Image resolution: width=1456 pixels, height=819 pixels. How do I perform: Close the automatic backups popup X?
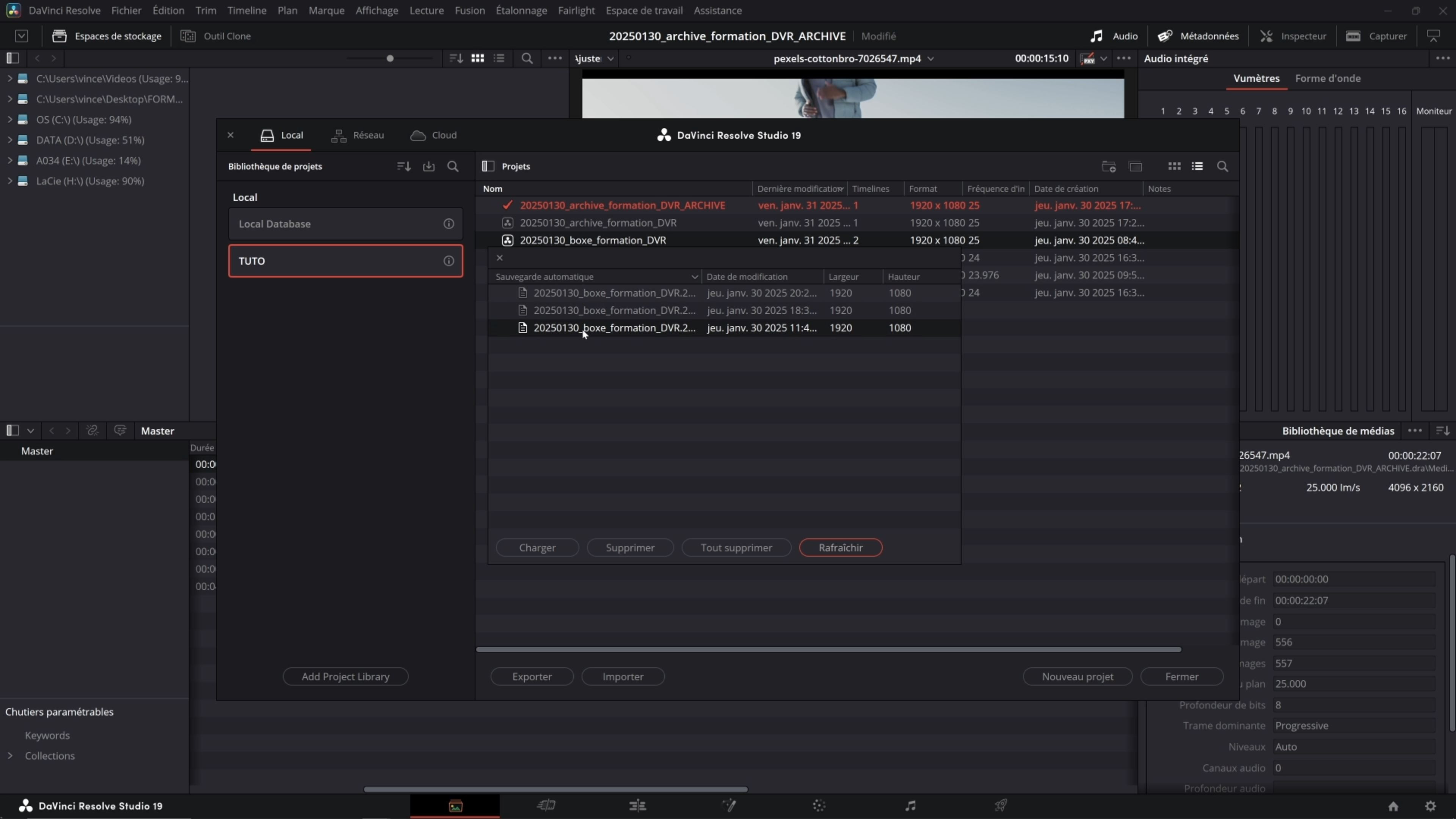click(x=500, y=258)
